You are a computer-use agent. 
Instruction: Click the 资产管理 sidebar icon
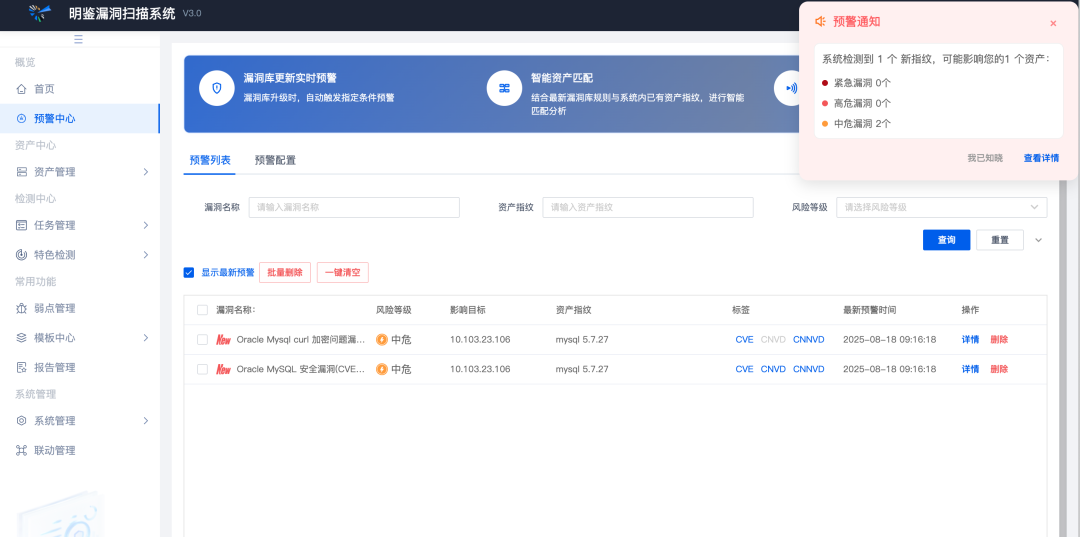tap(22, 172)
